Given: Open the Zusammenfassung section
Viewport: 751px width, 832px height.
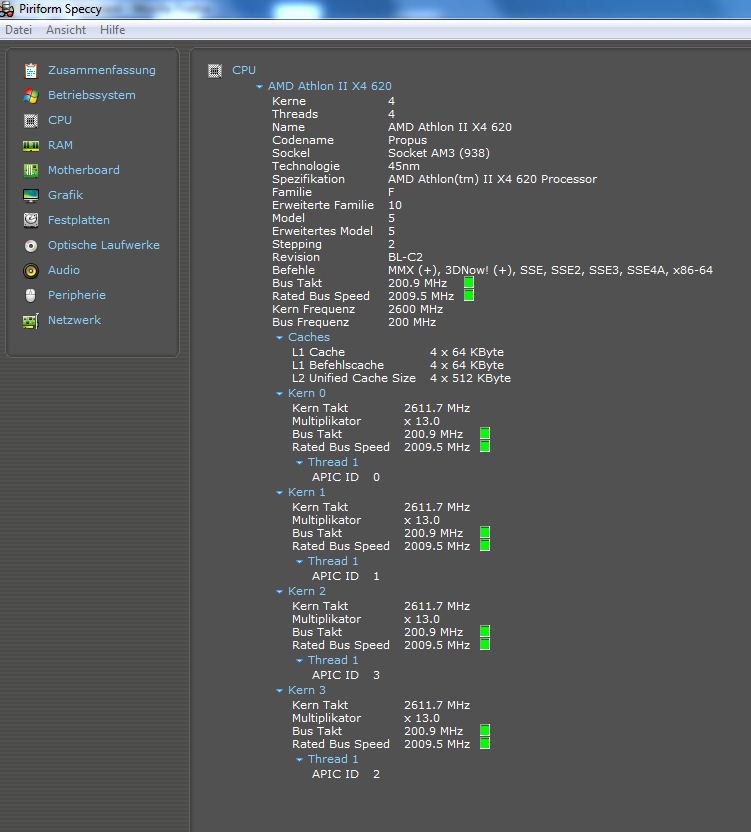Looking at the screenshot, I should click(102, 70).
